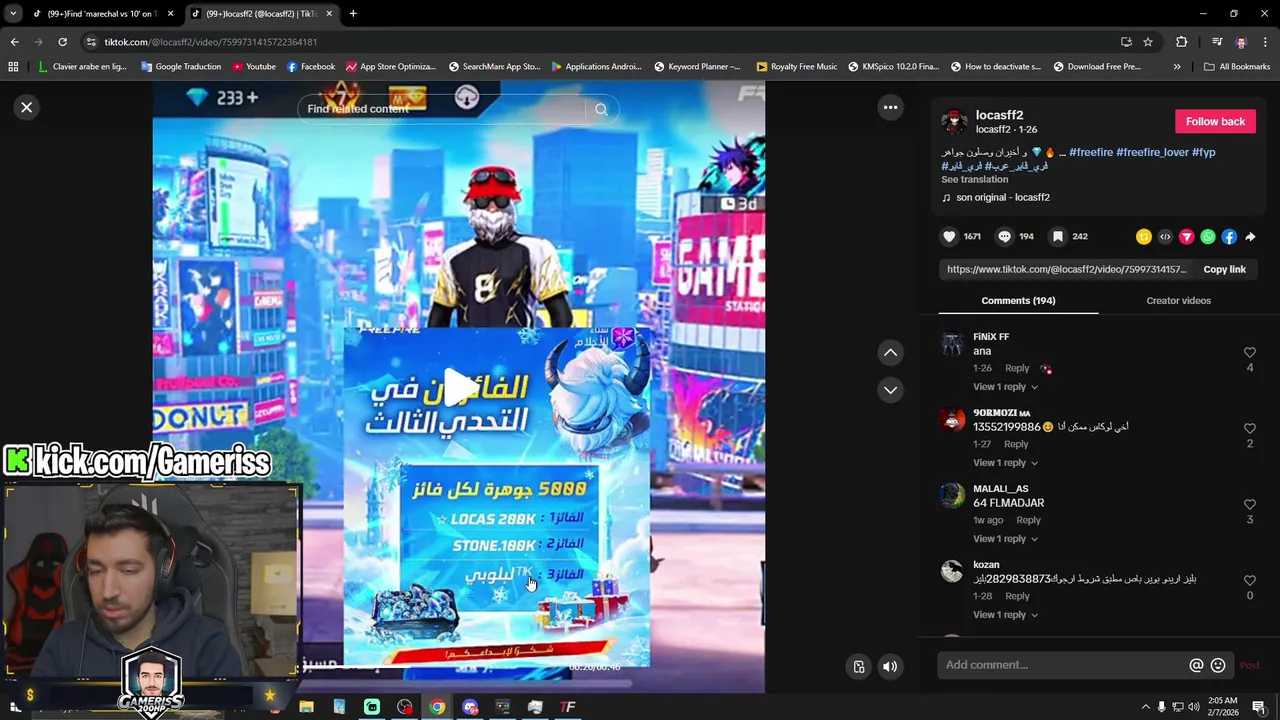The width and height of the screenshot is (1280, 720).
Task: Click the search magnifier in Find related content
Action: 601,109
